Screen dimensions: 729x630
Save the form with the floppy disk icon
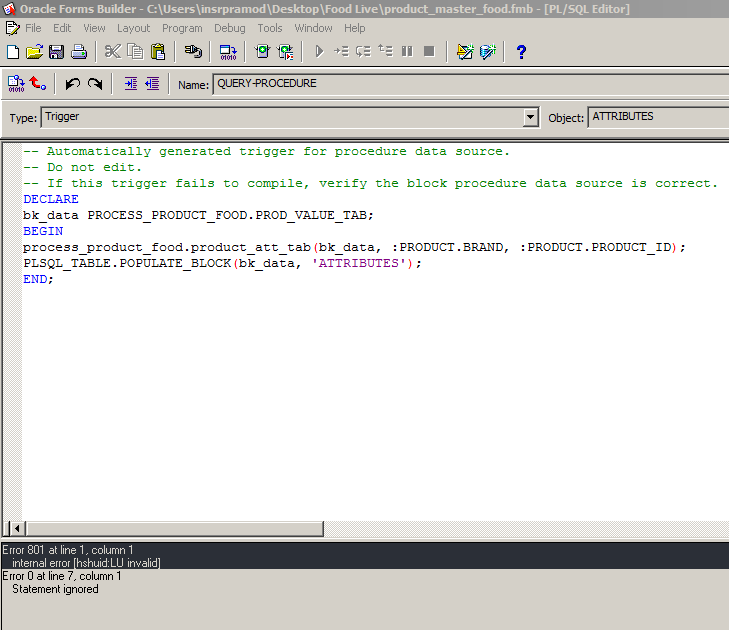[56, 51]
